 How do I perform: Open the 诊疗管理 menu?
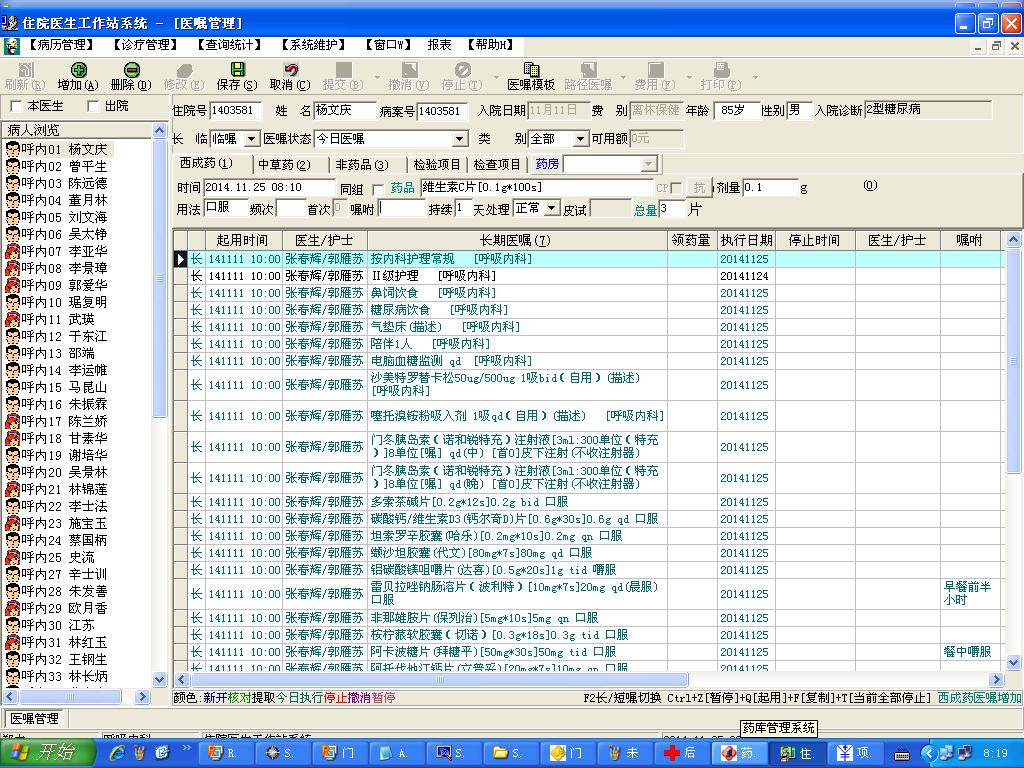coord(145,45)
